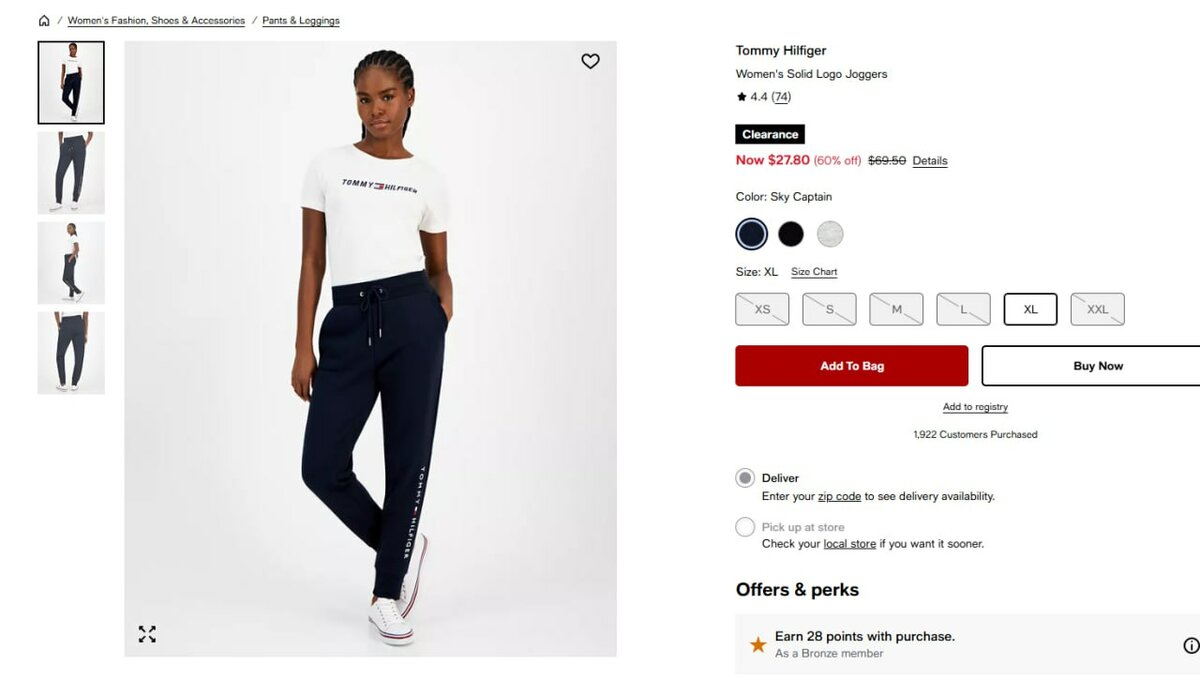Click the orange star rewards icon

coord(758,645)
